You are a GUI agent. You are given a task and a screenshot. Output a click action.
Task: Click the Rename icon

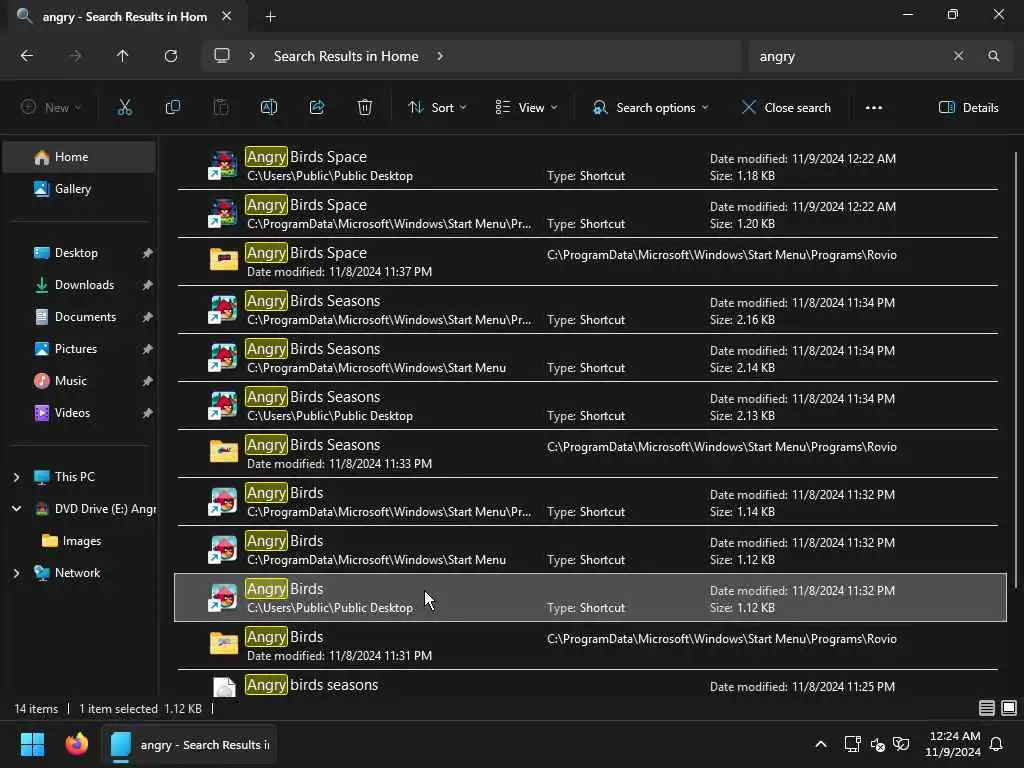pyautogui.click(x=269, y=108)
